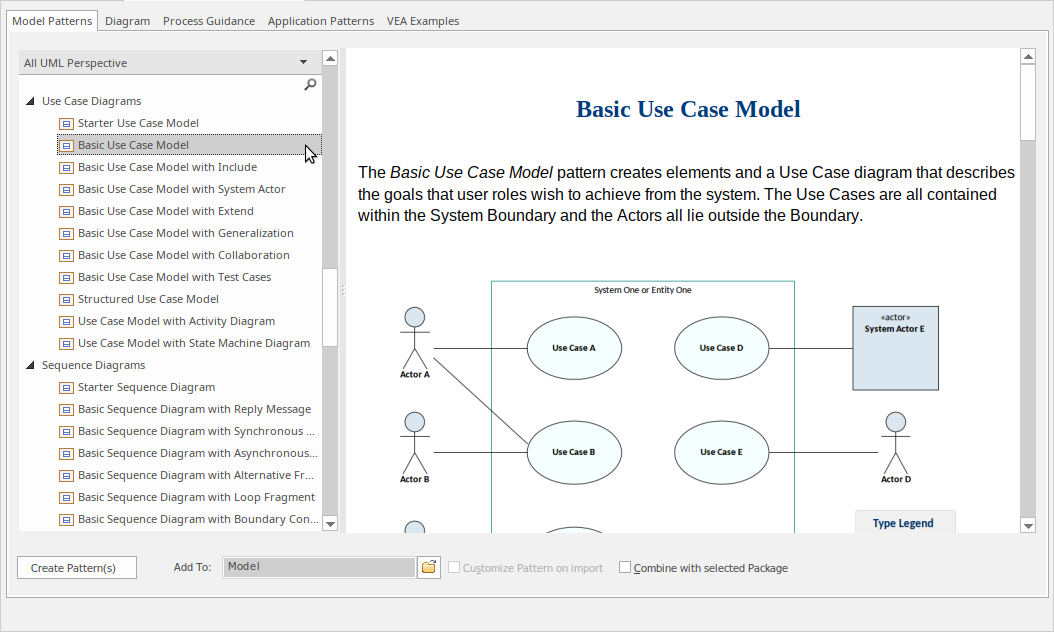This screenshot has width=1054, height=632.
Task: Open the Application Patterns tab
Action: (320, 21)
